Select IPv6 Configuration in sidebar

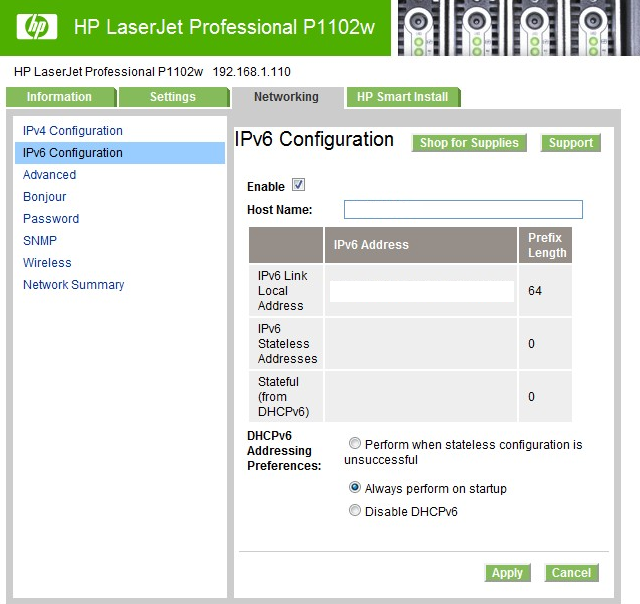click(120, 153)
